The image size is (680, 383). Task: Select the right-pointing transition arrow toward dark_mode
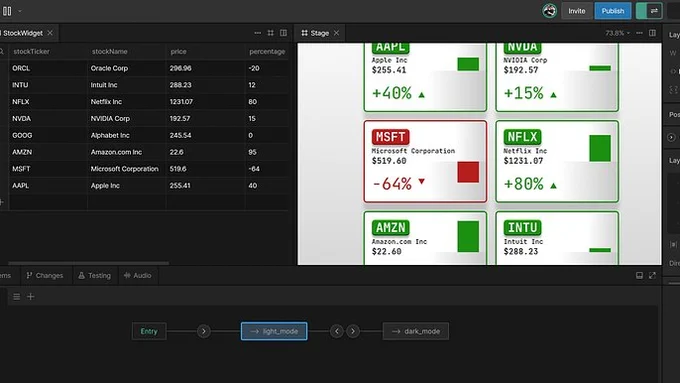click(x=353, y=331)
